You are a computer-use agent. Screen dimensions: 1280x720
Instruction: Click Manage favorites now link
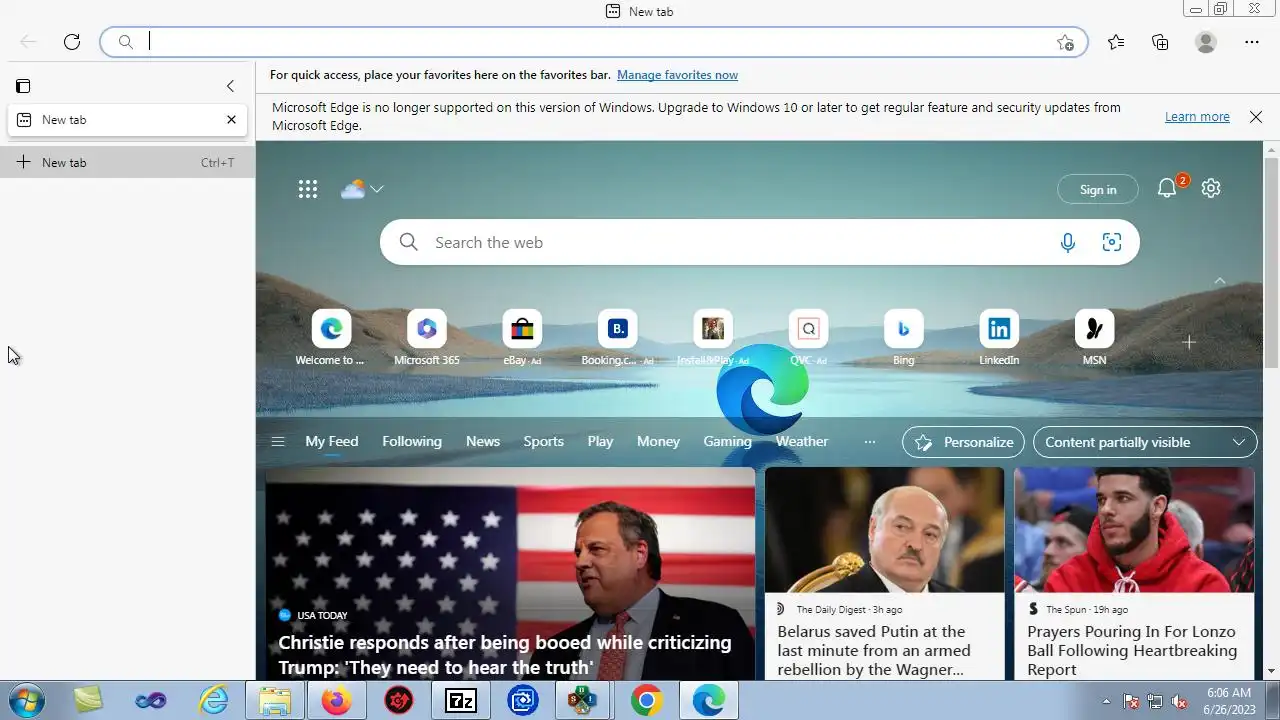(677, 75)
